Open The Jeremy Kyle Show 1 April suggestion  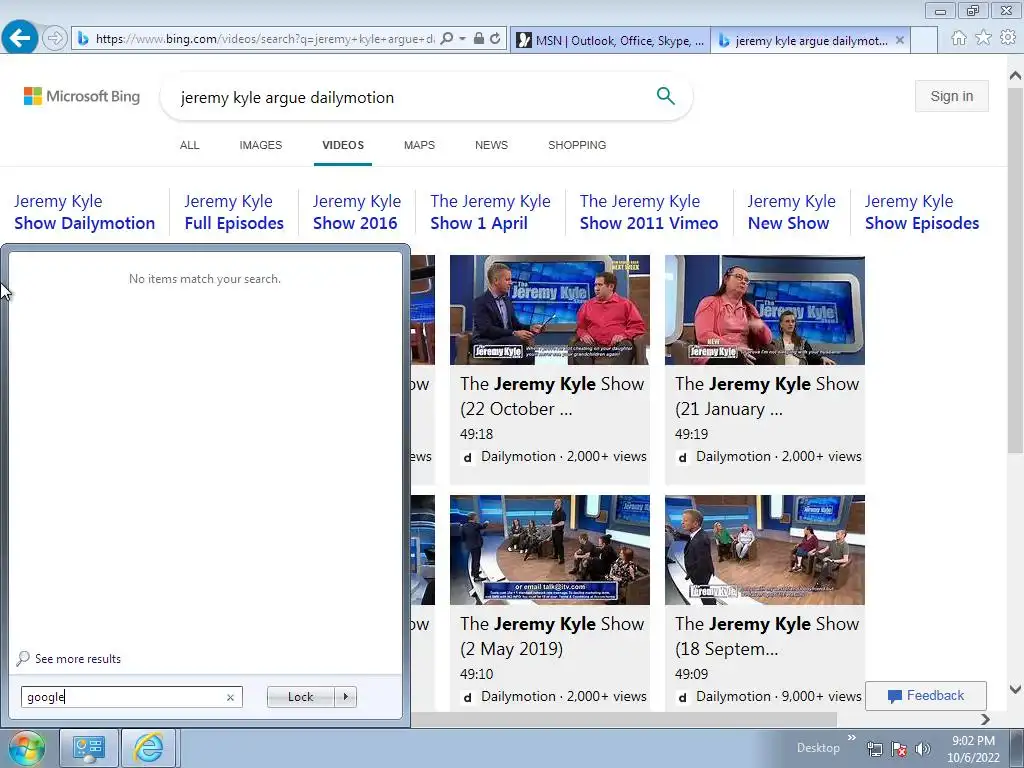point(490,212)
